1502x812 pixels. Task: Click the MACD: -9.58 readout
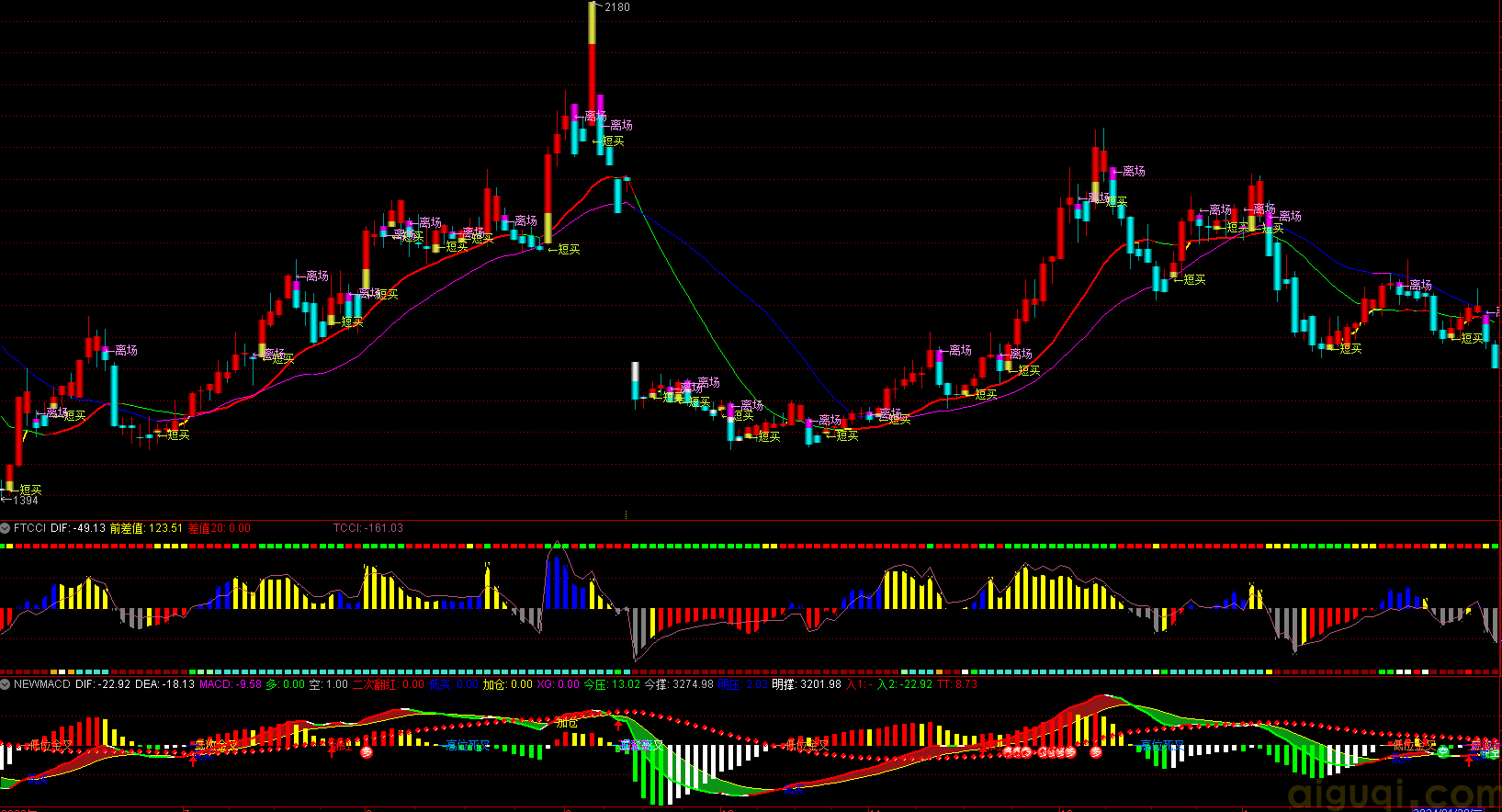[231, 684]
